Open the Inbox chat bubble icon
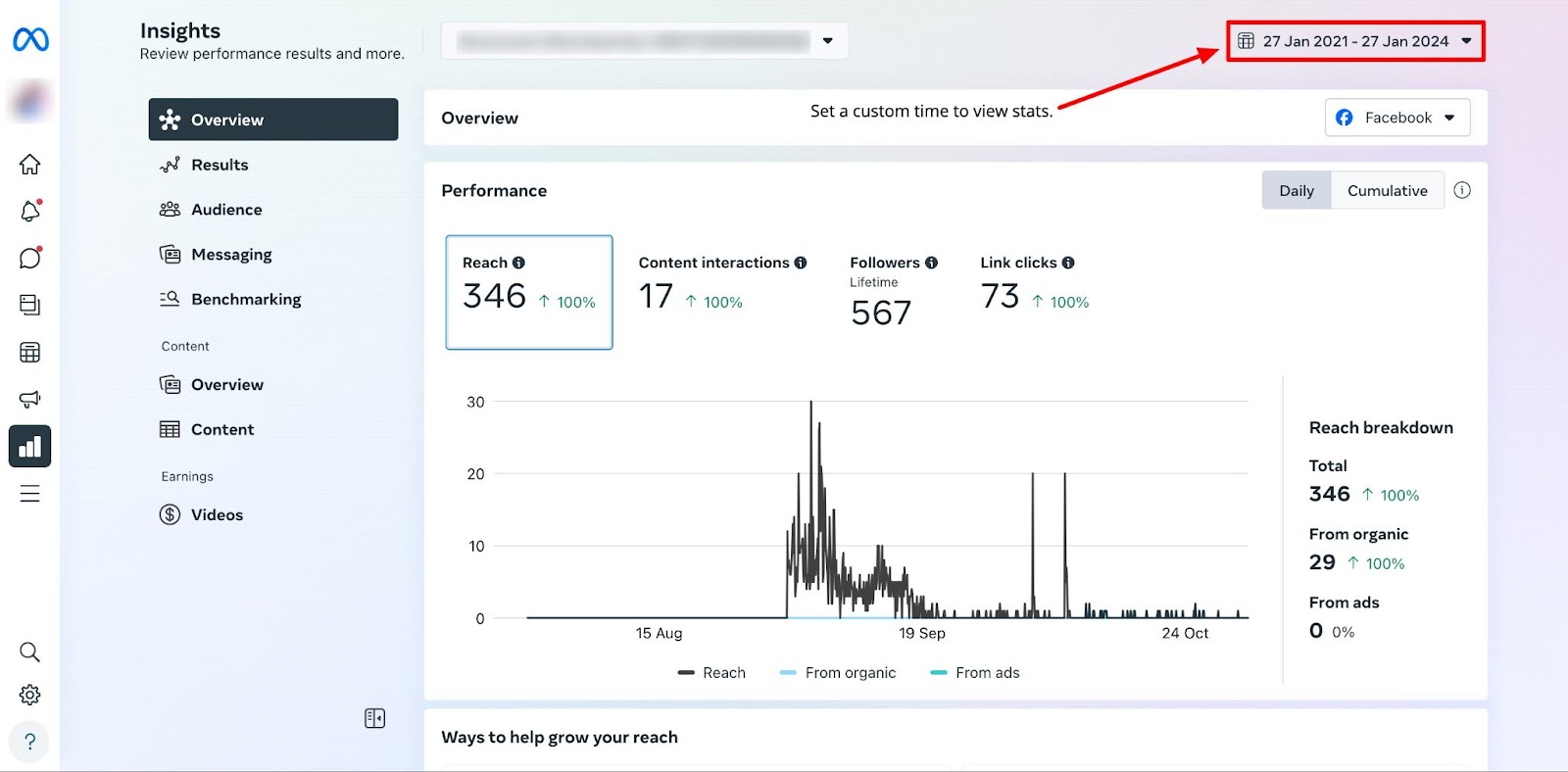The height and width of the screenshot is (772, 1568). [30, 258]
